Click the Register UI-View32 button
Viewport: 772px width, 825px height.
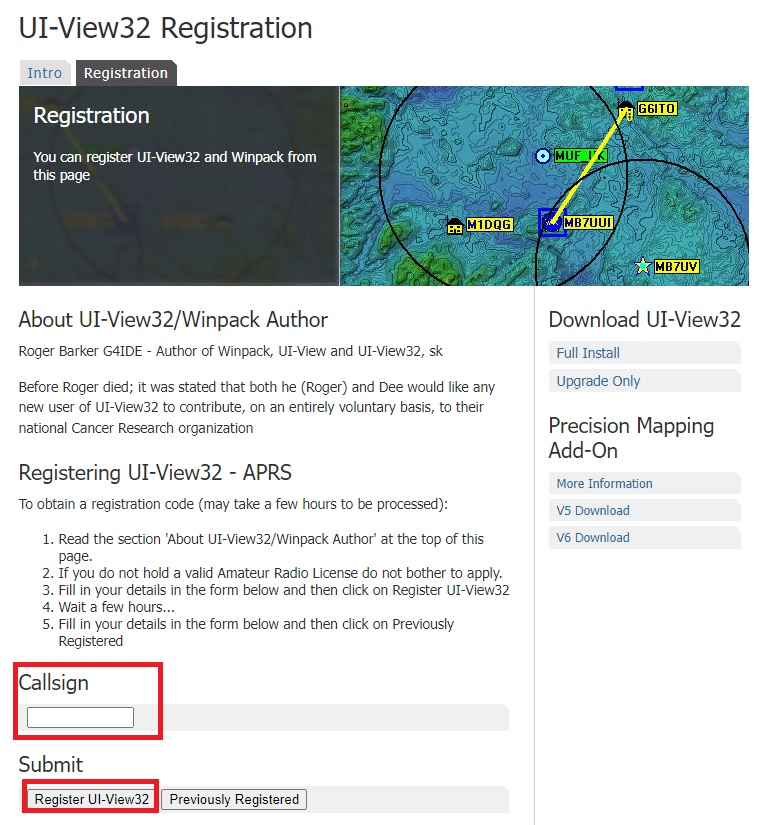click(92, 799)
